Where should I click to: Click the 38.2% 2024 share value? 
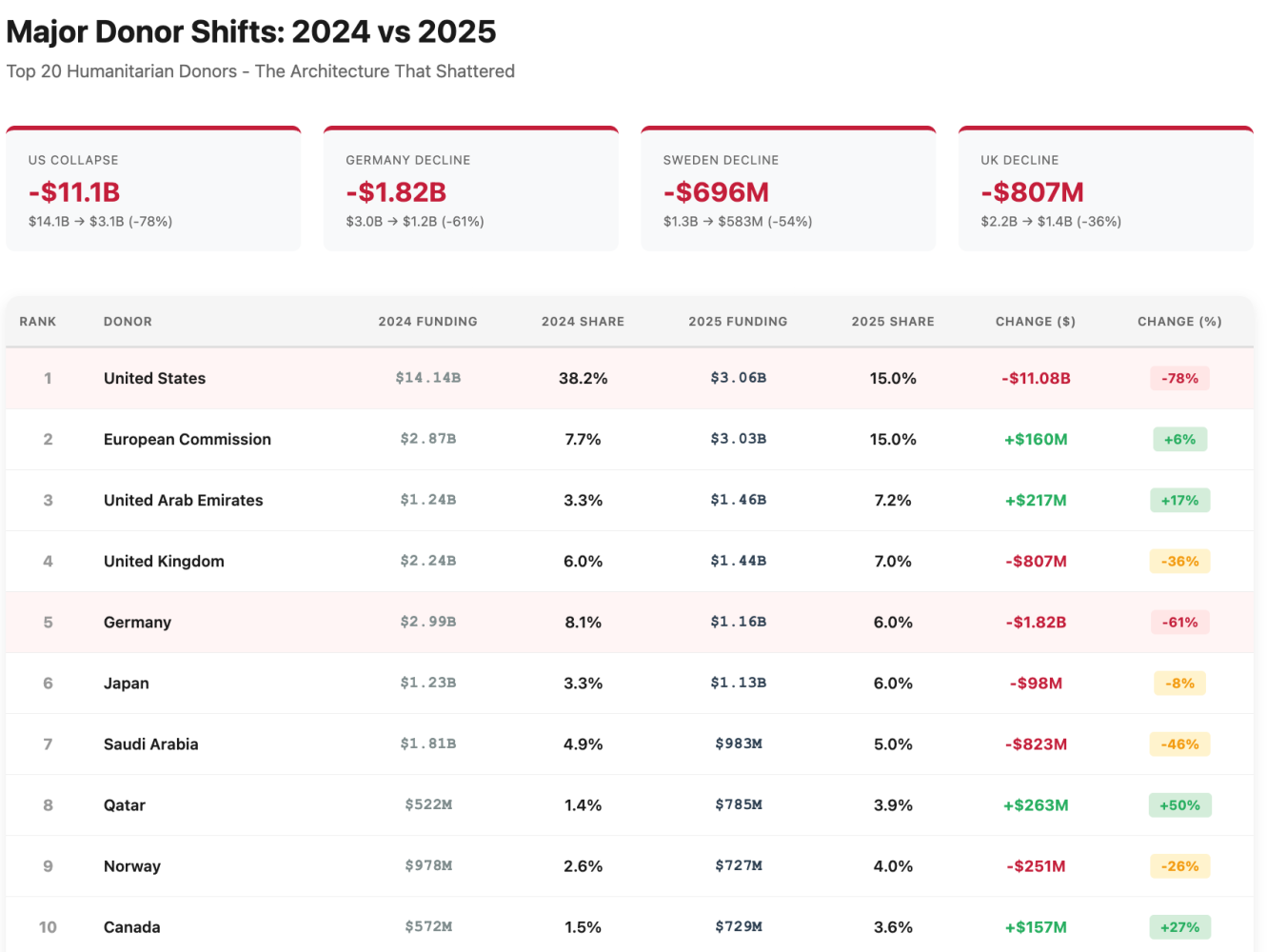click(584, 378)
